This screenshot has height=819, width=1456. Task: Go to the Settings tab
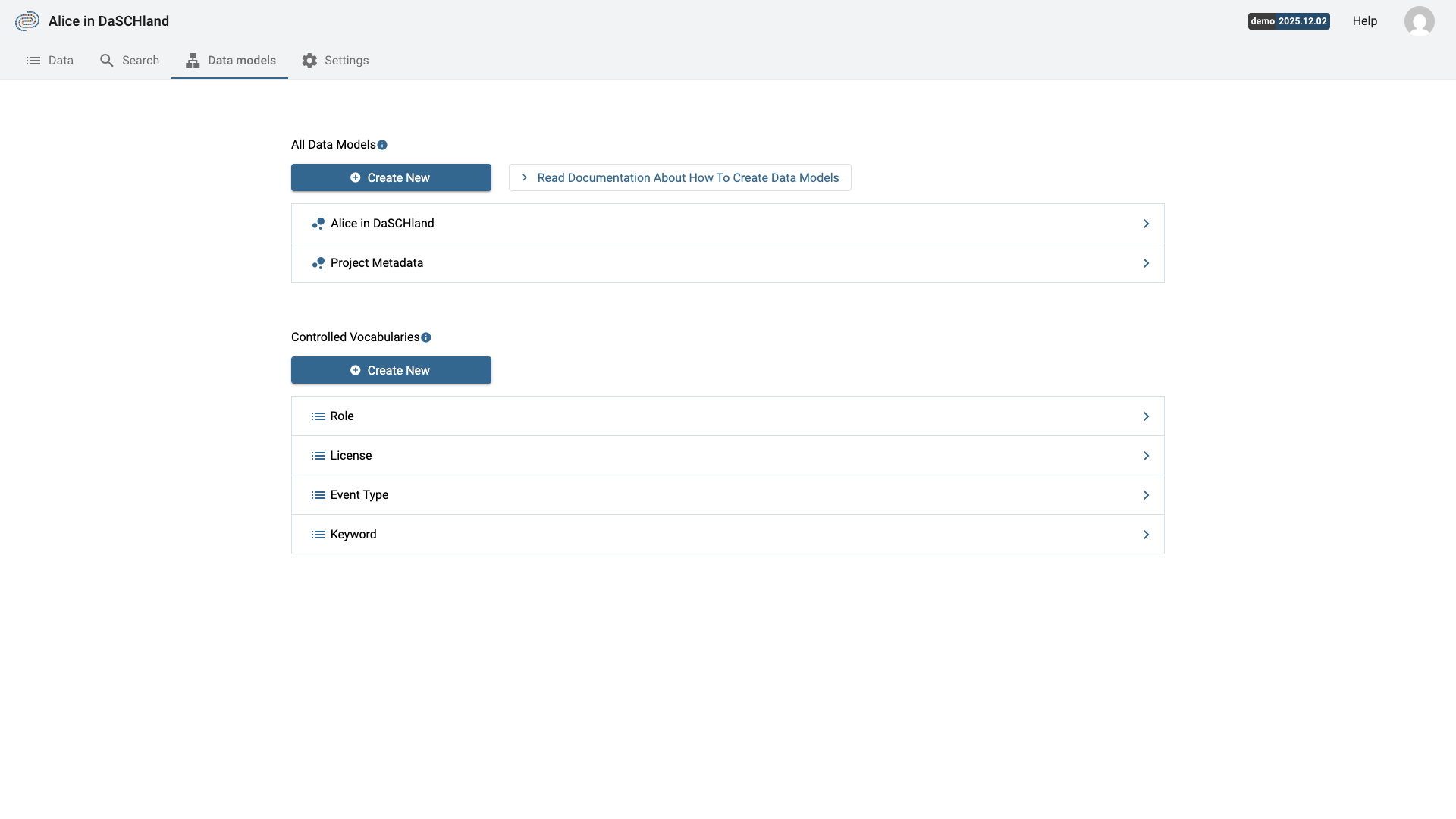click(x=335, y=61)
